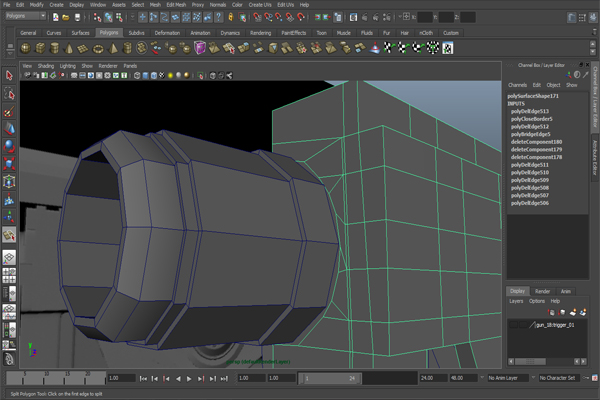Expand the polyBridgeEdge5 input node
The width and height of the screenshot is (600, 400).
click(530, 134)
